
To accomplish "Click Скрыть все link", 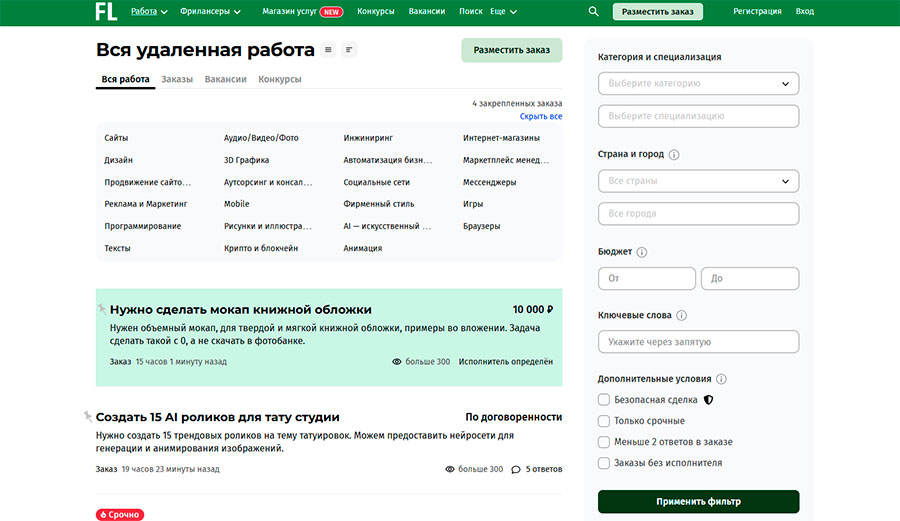I will coord(541,116).
